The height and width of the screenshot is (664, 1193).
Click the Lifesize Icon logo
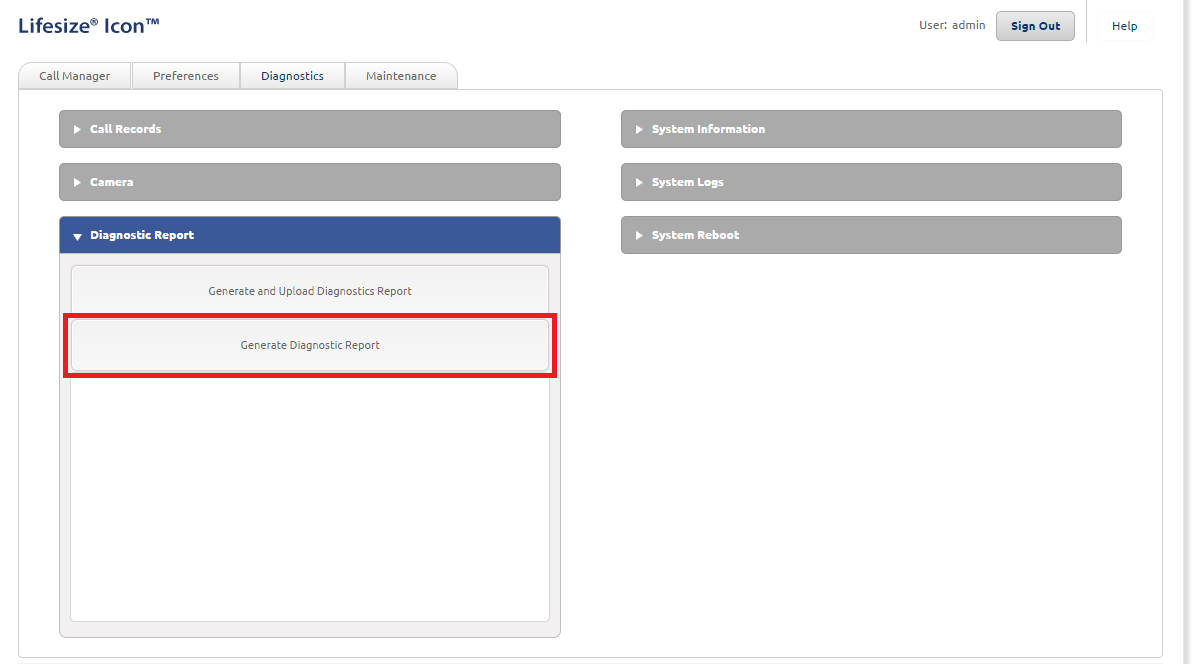tap(88, 25)
